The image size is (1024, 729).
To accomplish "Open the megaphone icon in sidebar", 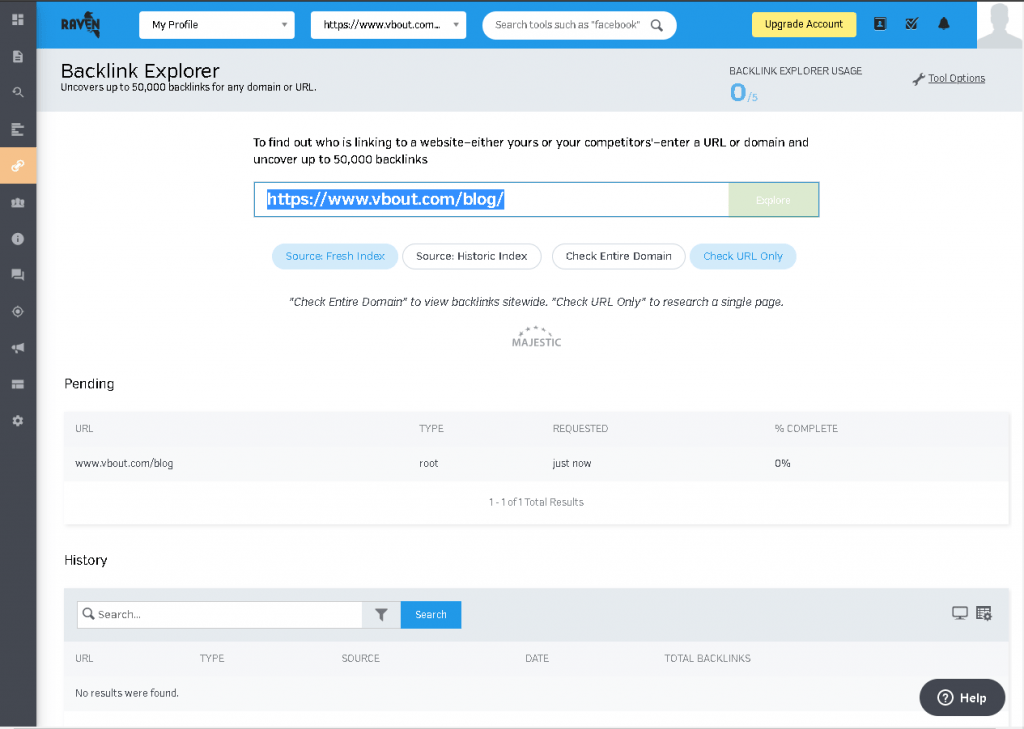I will [18, 348].
